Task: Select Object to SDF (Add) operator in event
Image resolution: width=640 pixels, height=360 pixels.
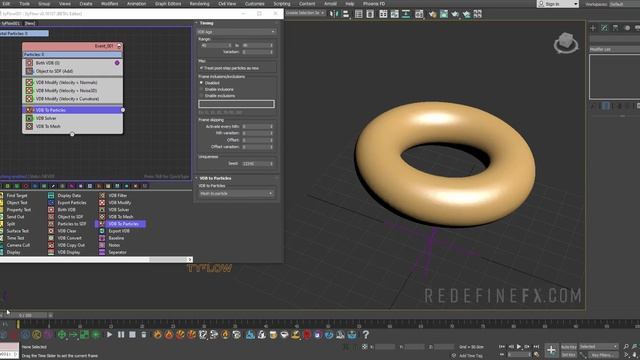Action: point(72,71)
